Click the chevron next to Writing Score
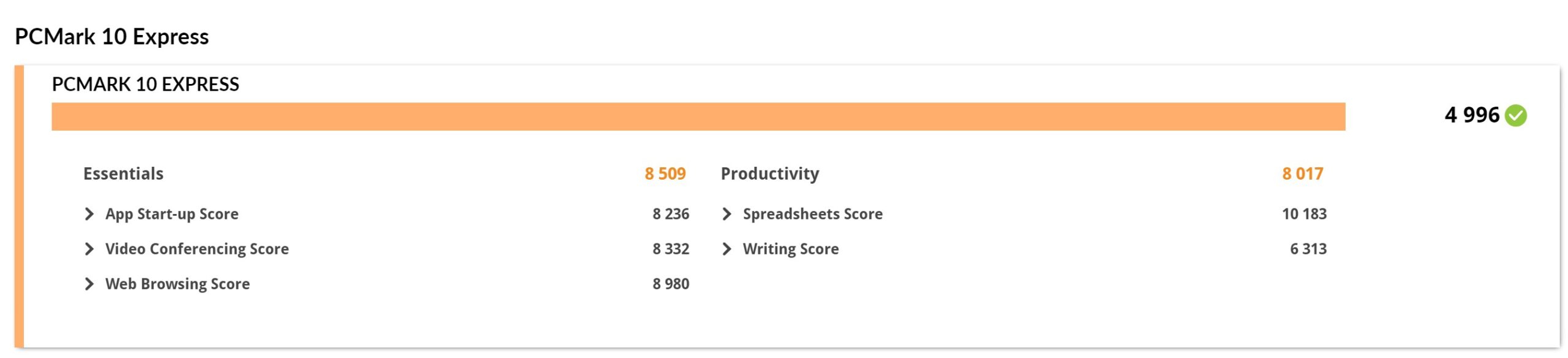1568x358 pixels. 727,249
